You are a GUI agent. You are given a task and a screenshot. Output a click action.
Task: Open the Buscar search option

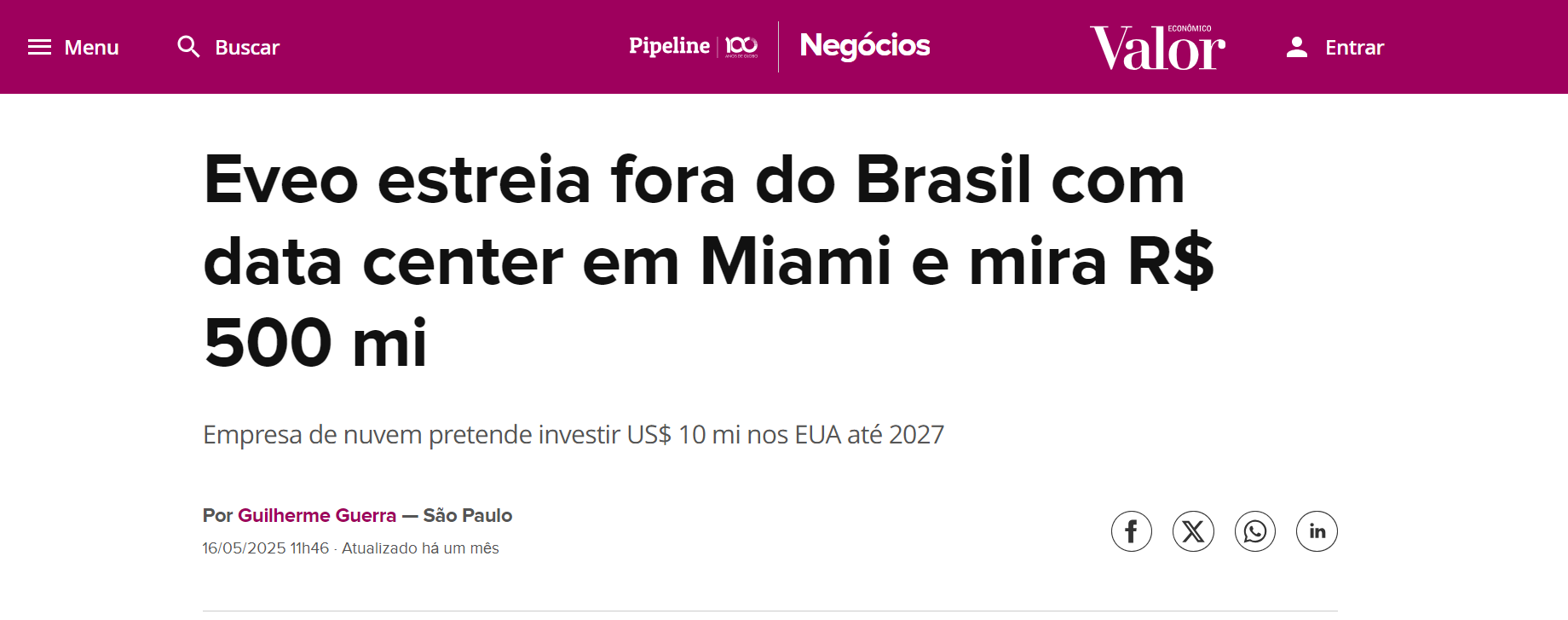click(247, 48)
